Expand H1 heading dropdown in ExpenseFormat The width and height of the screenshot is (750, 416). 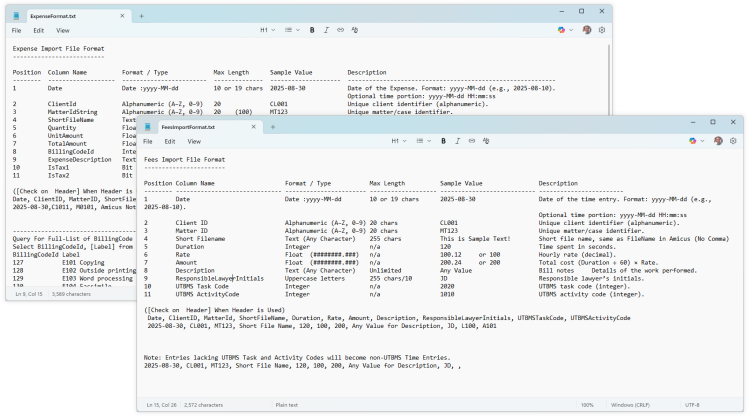point(267,30)
